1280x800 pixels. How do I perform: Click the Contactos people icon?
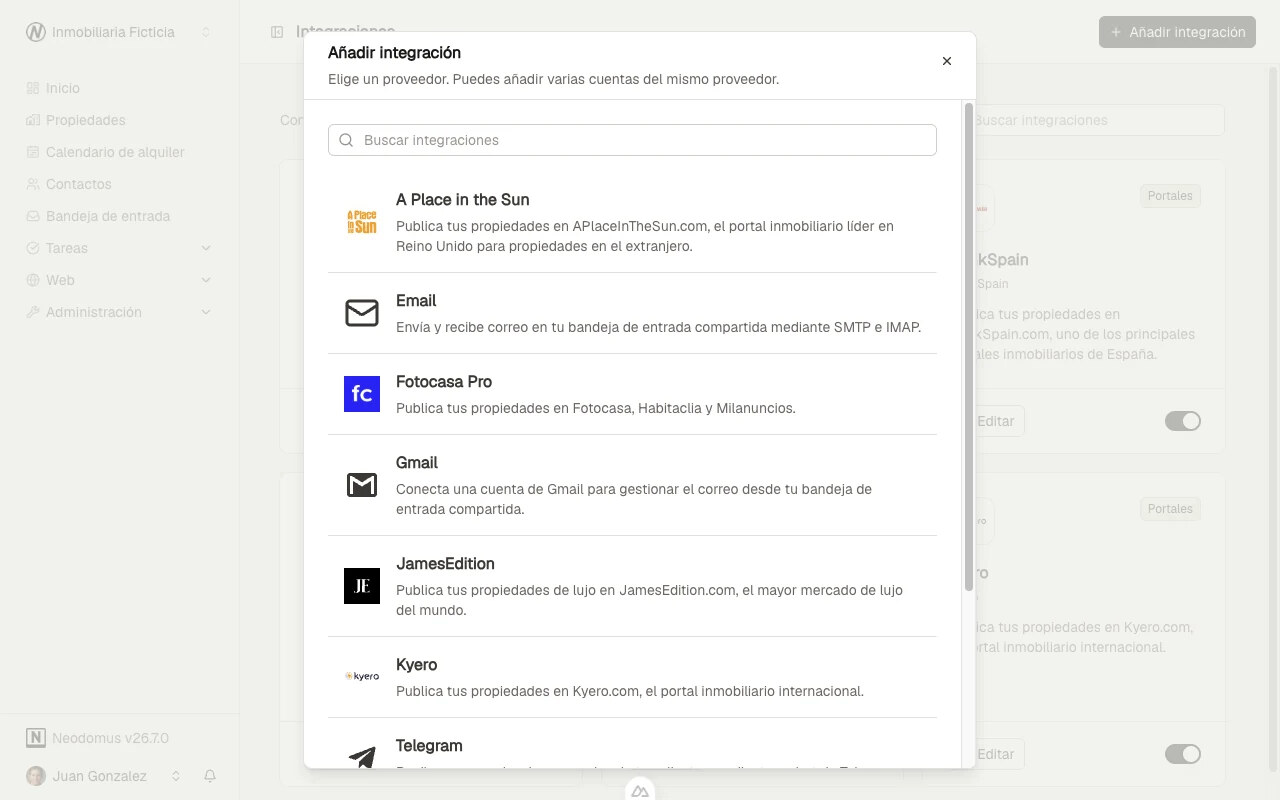click(33, 184)
